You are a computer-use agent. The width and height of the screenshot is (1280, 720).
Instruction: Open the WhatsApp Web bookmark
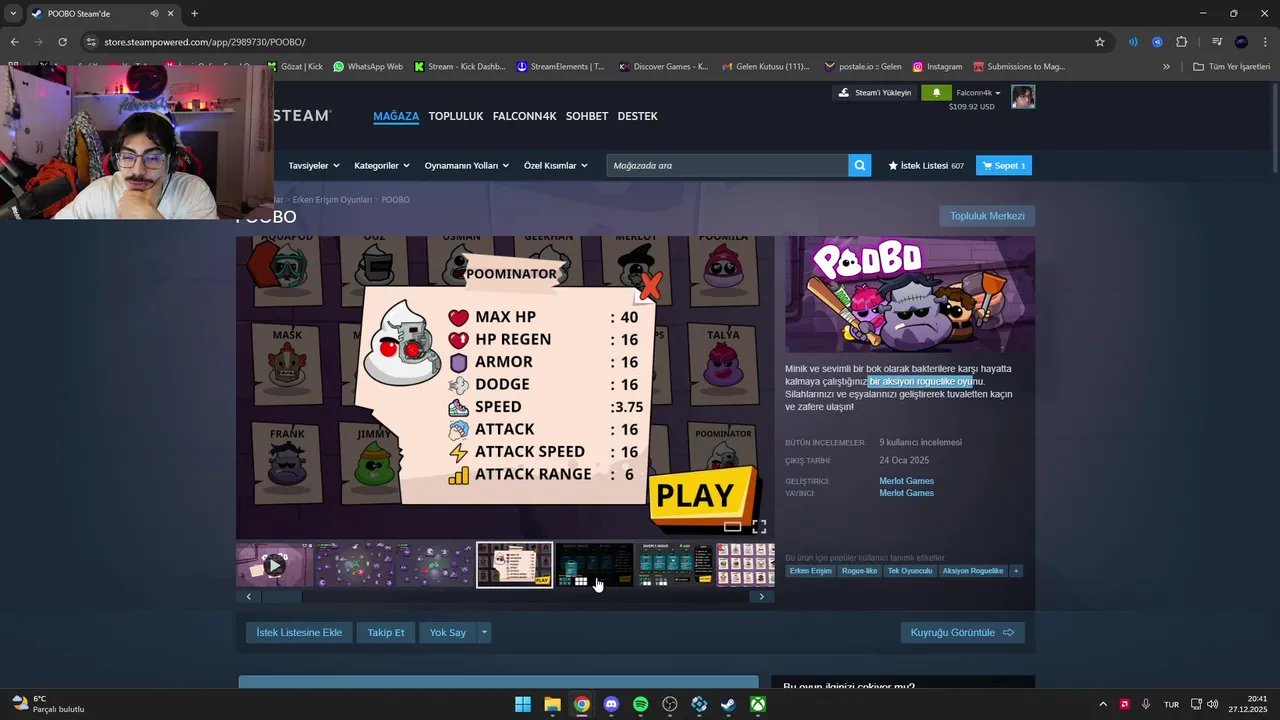[368, 67]
